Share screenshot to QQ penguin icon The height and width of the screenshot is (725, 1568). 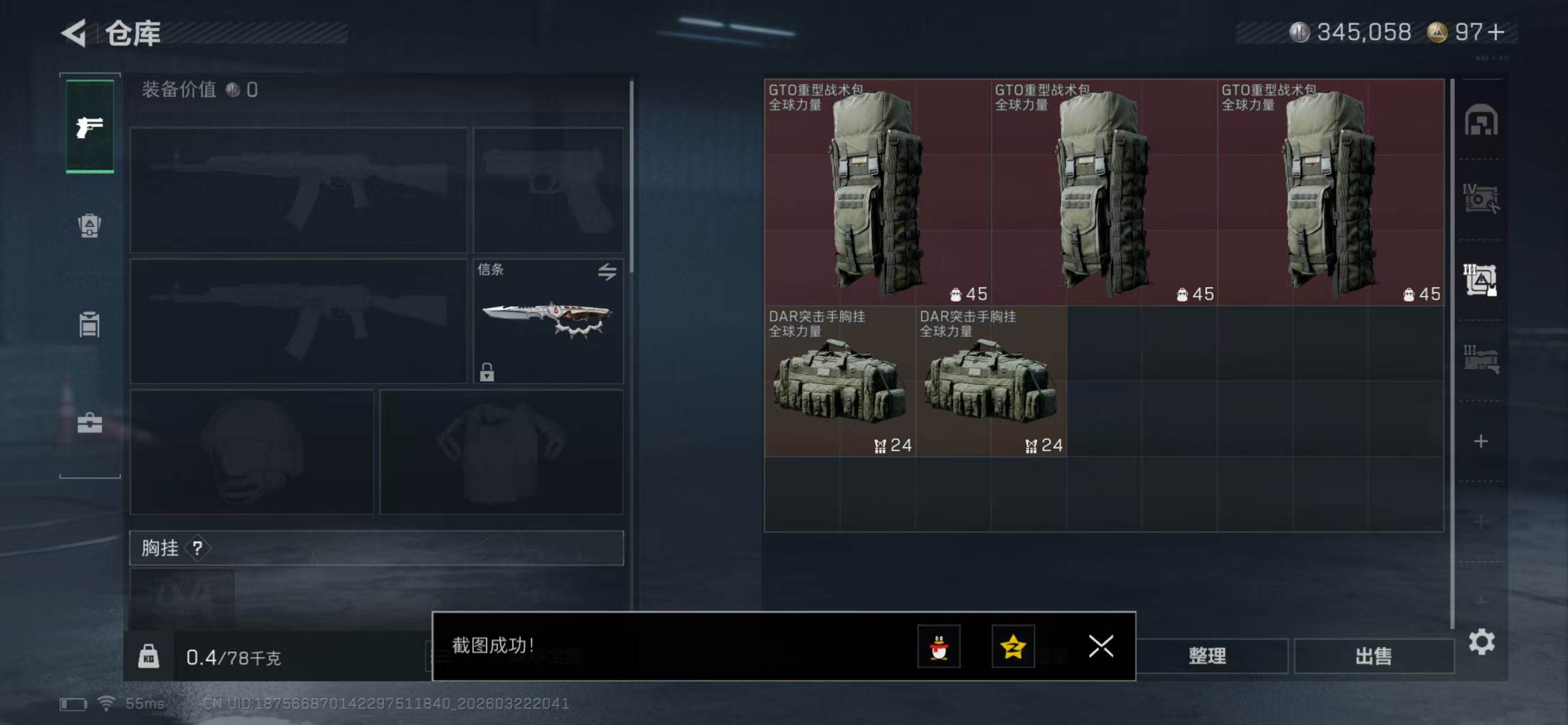pyautogui.click(x=939, y=646)
